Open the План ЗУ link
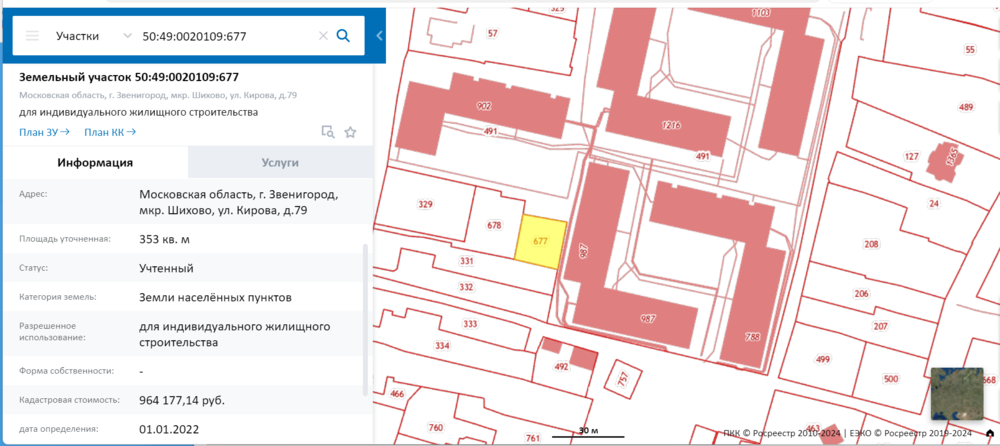The width and height of the screenshot is (1000, 446). [x=45, y=132]
